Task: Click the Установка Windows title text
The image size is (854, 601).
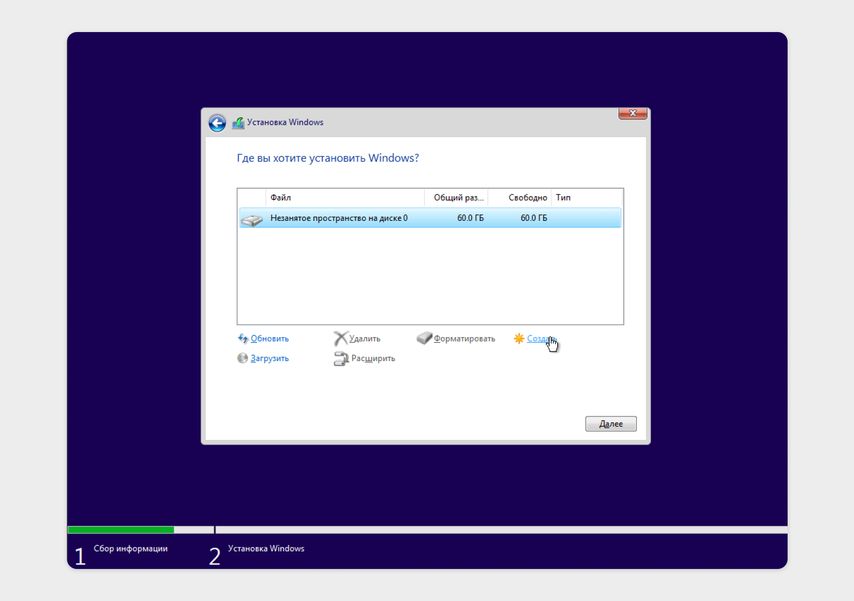Action: pyautogui.click(x=285, y=122)
